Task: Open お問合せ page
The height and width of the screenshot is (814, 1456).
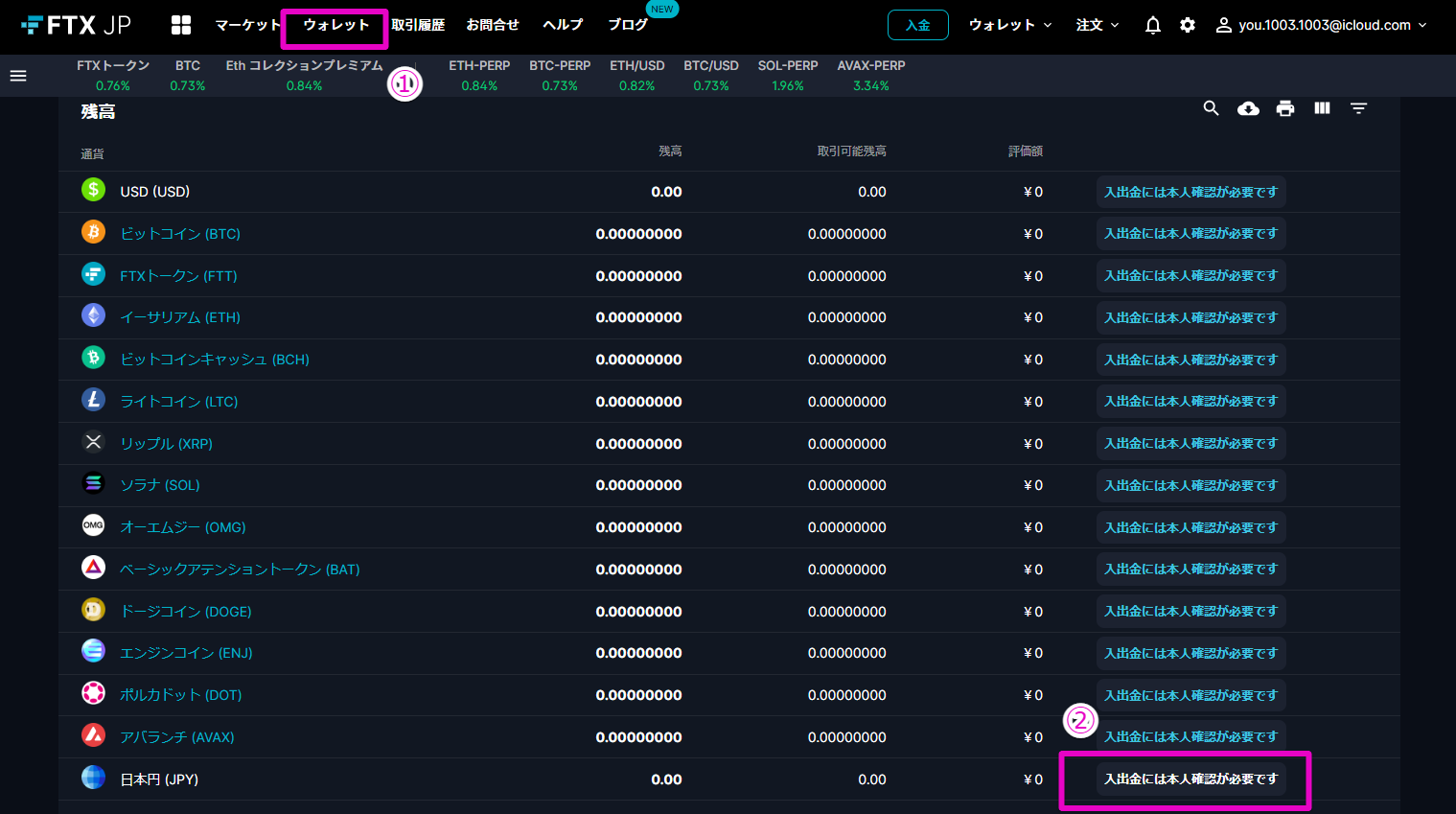Action: pos(493,25)
